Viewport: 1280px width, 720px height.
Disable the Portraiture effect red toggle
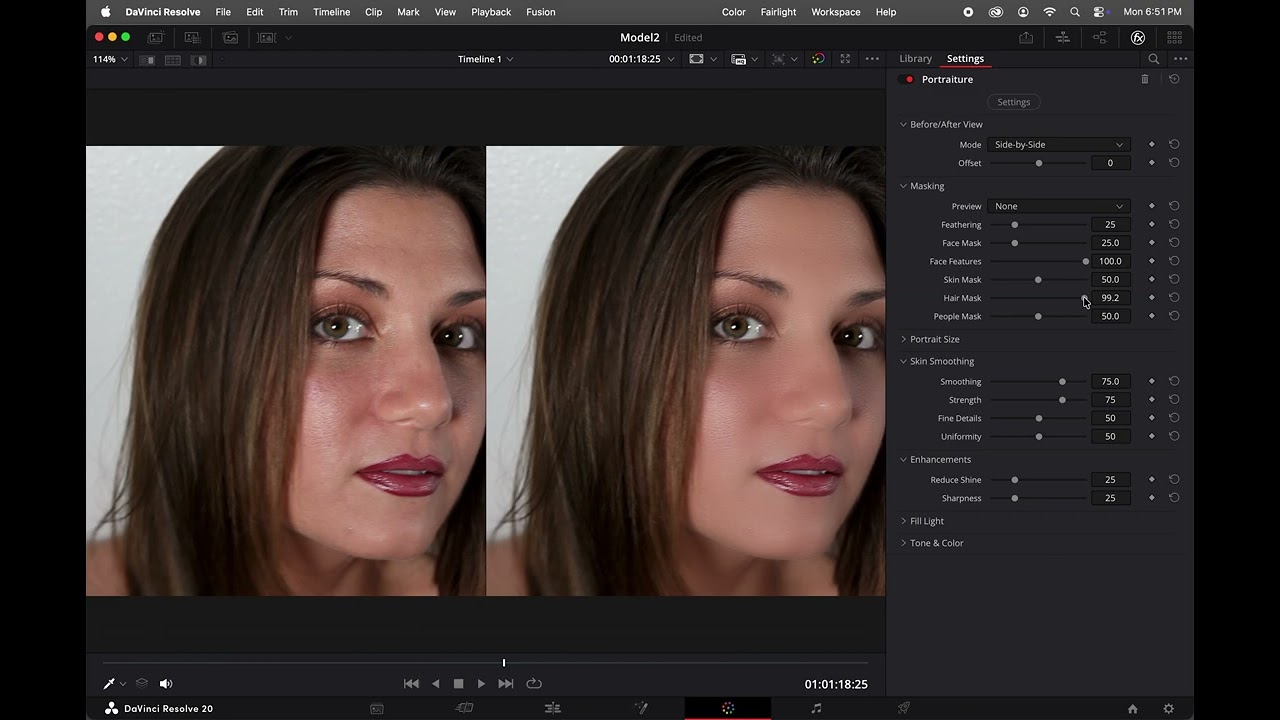[x=908, y=79]
